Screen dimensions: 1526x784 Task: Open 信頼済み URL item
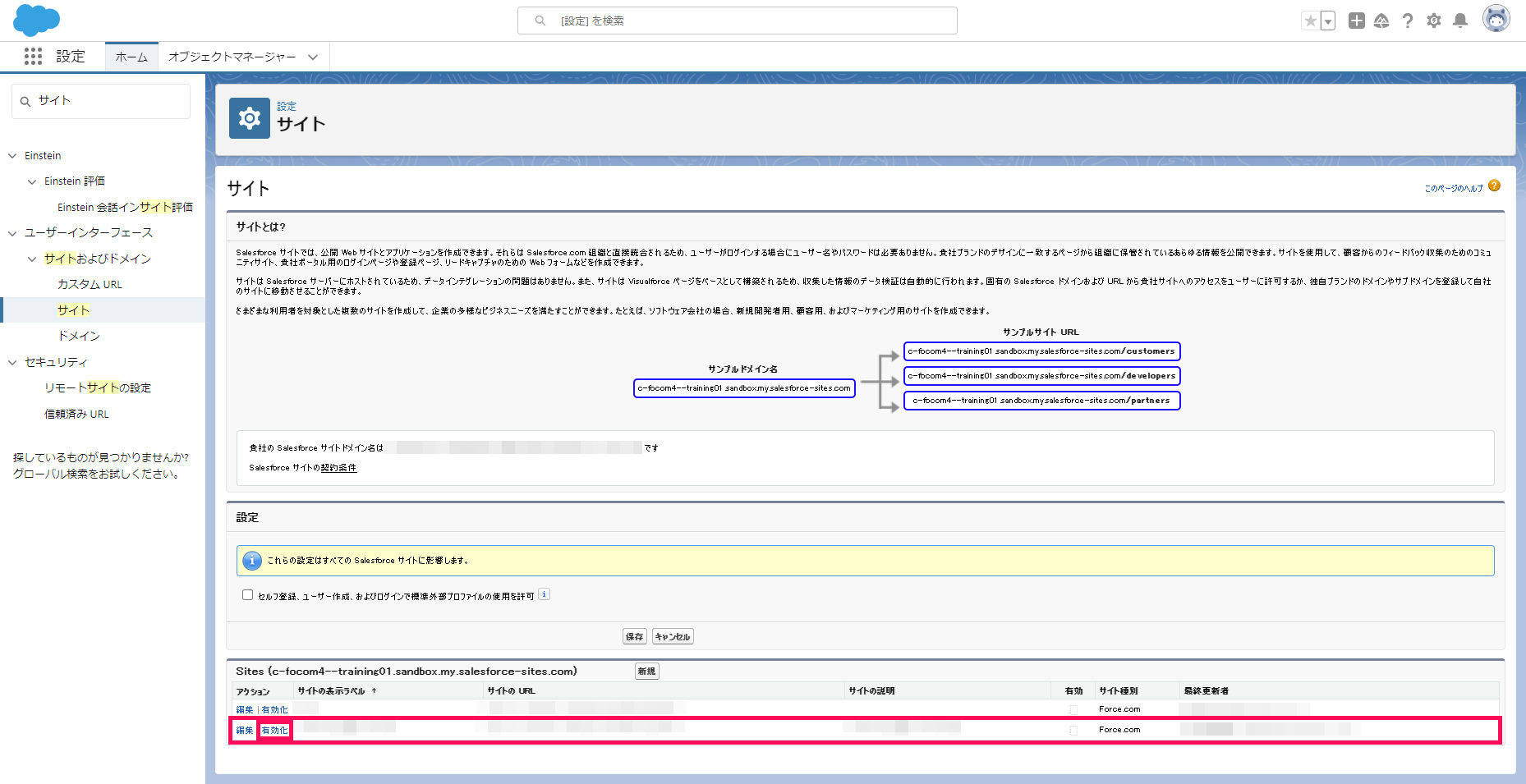tap(76, 414)
